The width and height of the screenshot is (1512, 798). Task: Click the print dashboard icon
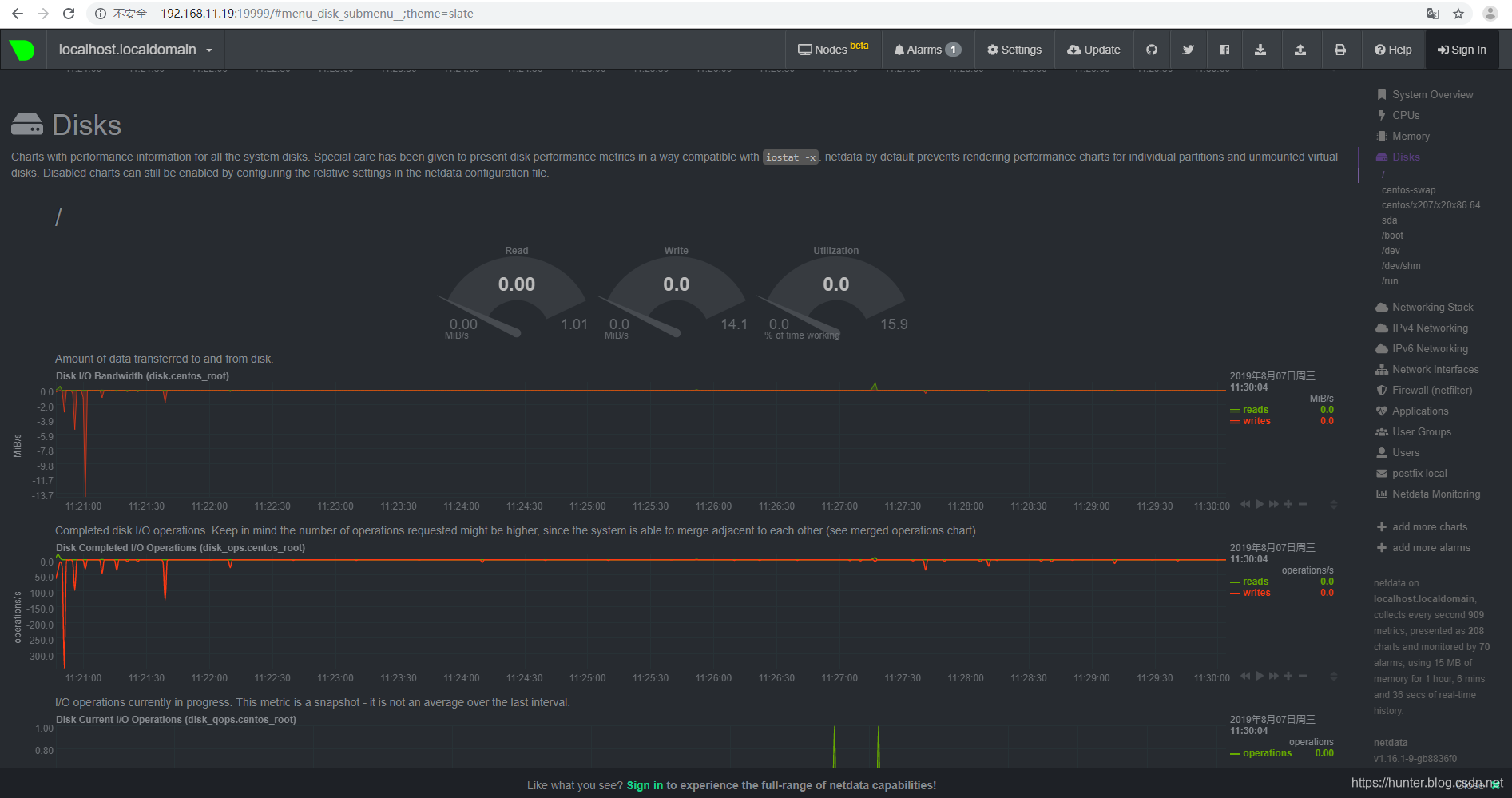tap(1341, 49)
